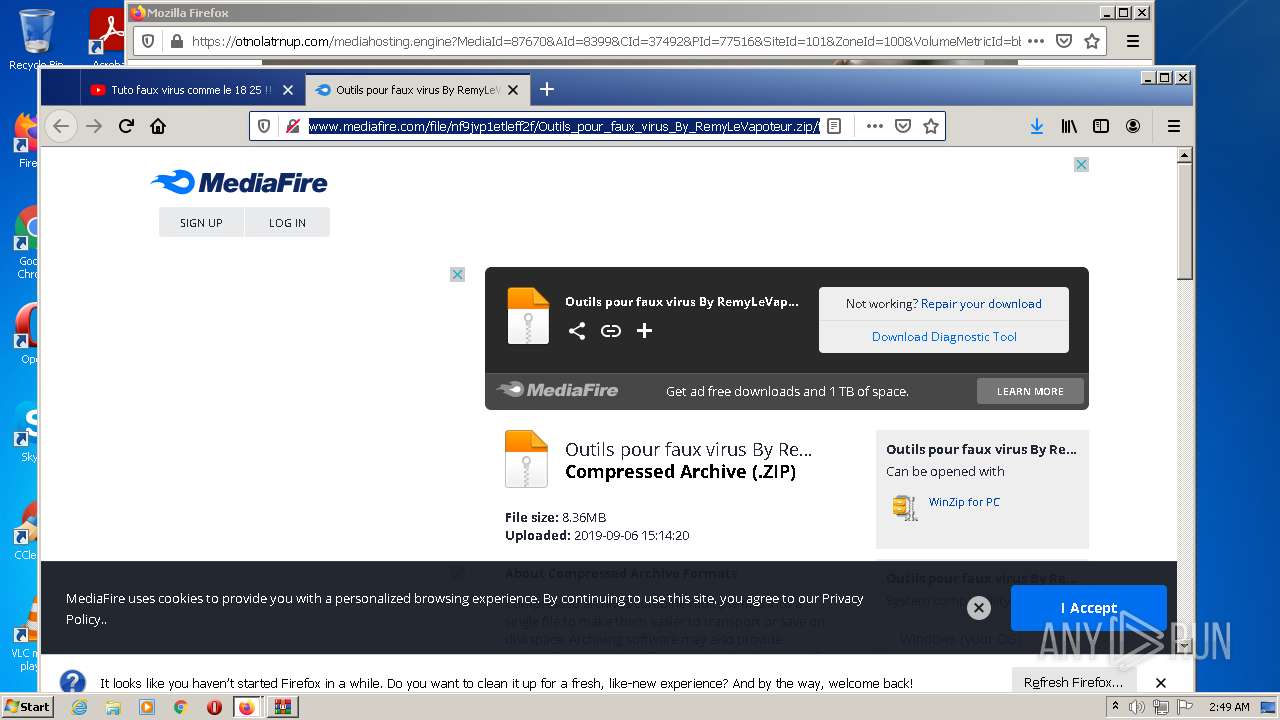This screenshot has width=1280, height=720.
Task: Click scrollbar up arrow on page
Action: click(x=1185, y=155)
